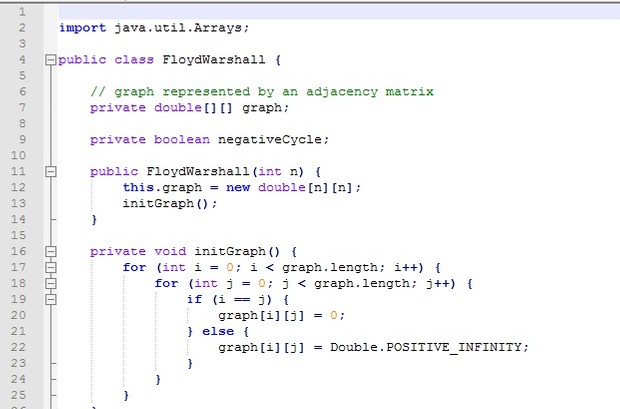Click 'void' keyword on line 16
Screen dimensions: 620x409
point(170,252)
